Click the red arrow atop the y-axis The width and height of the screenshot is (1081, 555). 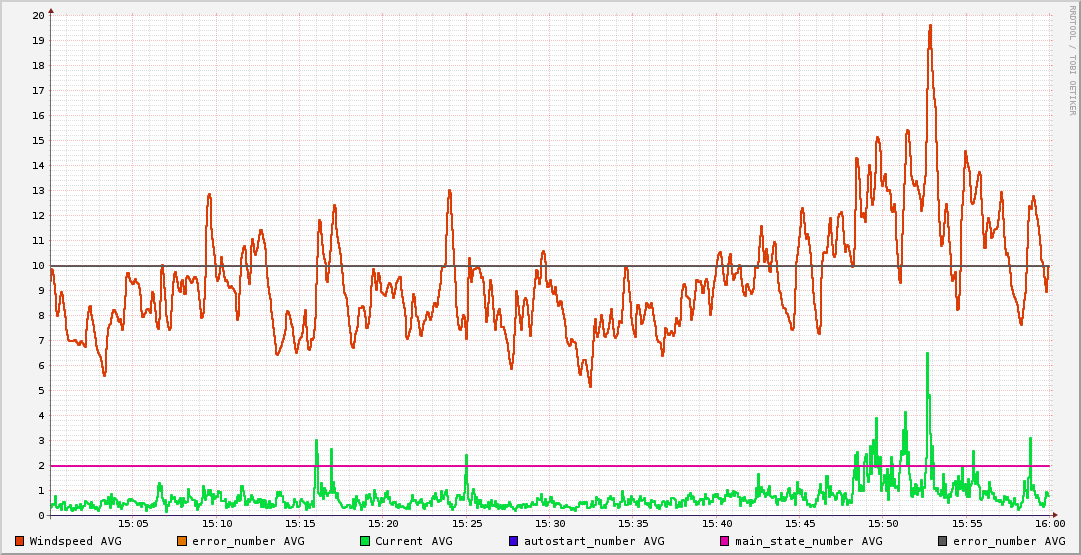[x=51, y=10]
